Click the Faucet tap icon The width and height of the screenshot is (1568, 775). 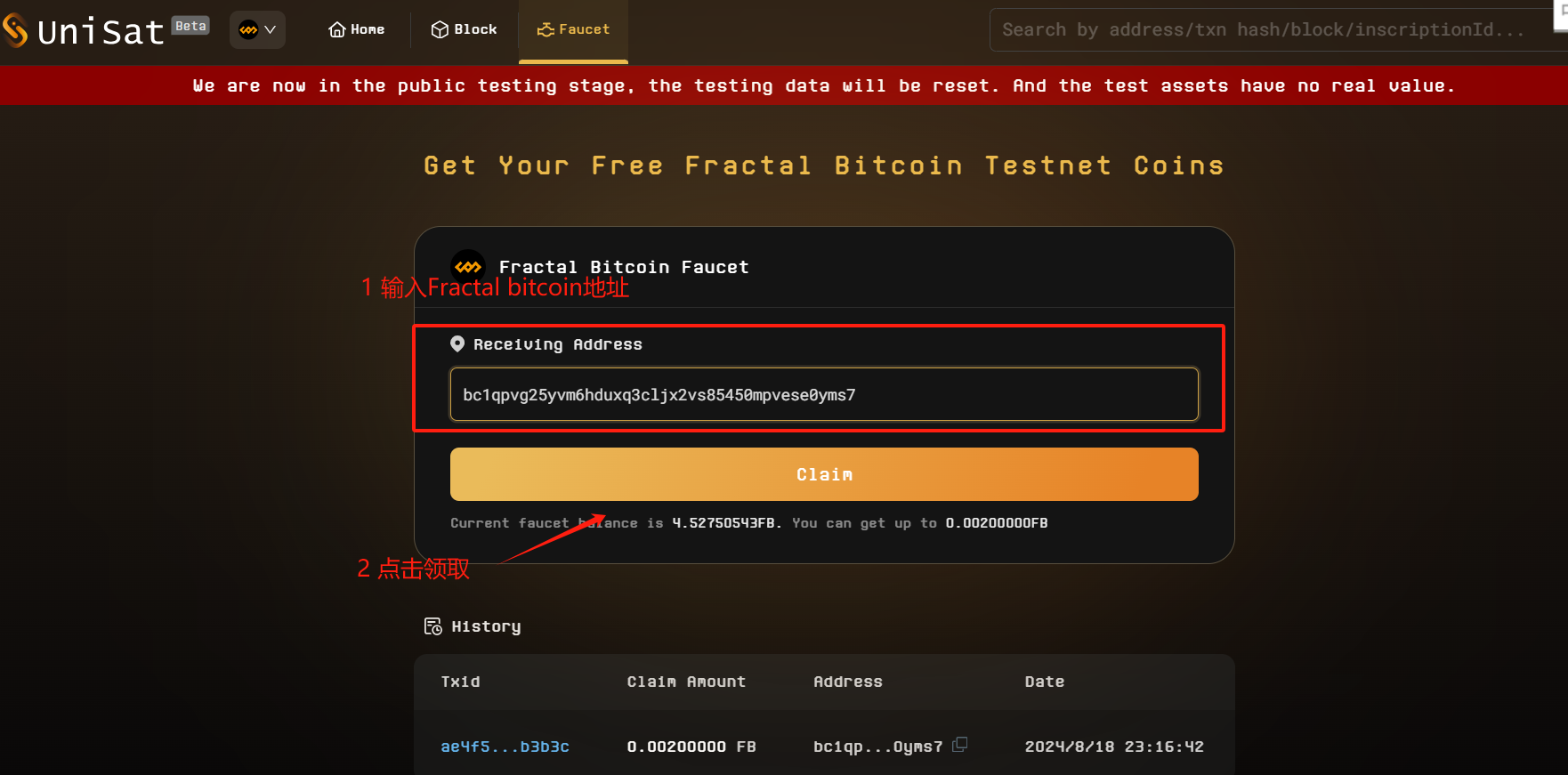(x=546, y=28)
